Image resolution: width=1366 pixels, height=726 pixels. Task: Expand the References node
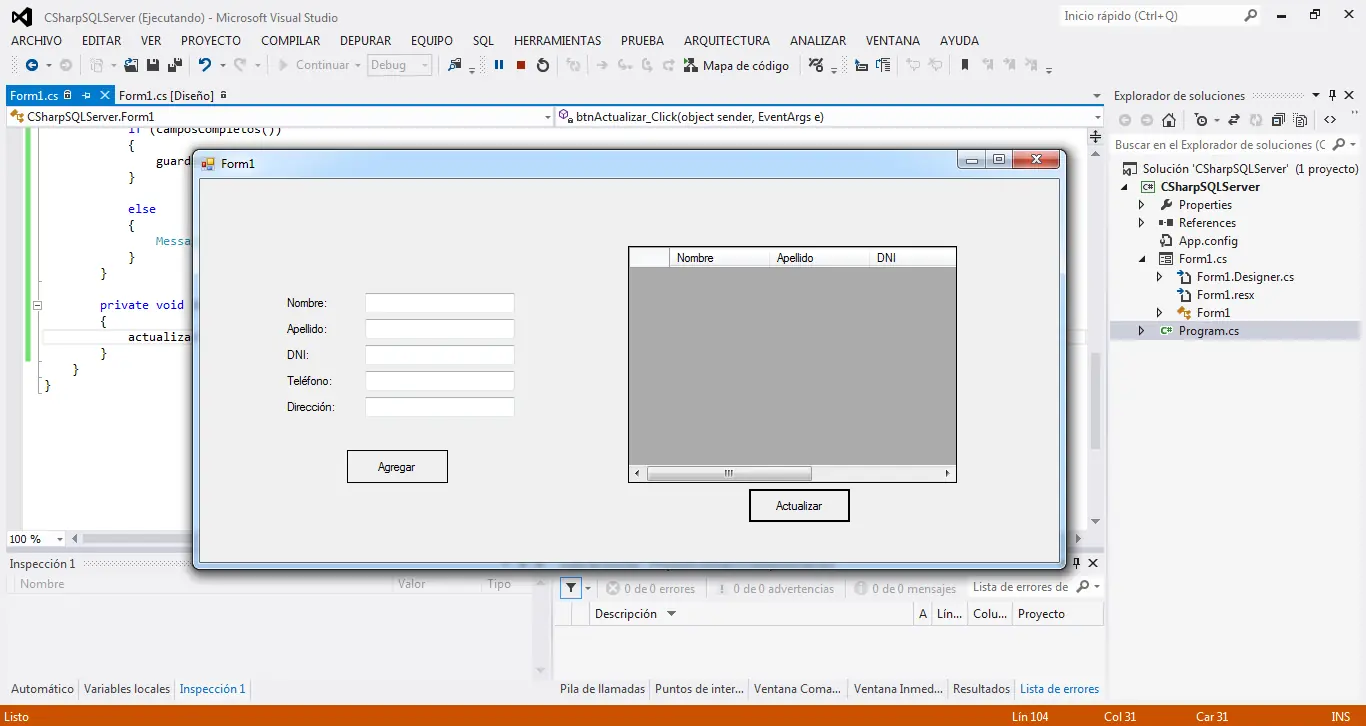pyautogui.click(x=1141, y=223)
